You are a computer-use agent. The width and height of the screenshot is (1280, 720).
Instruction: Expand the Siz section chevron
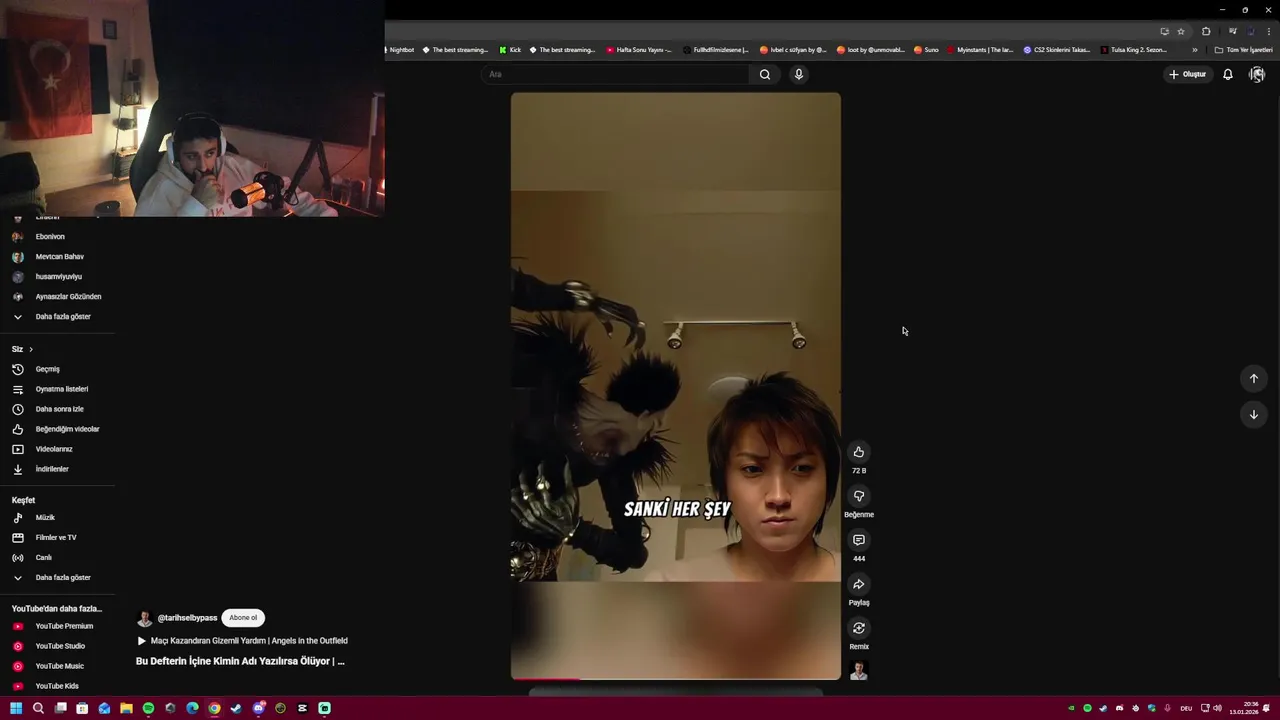(x=31, y=349)
